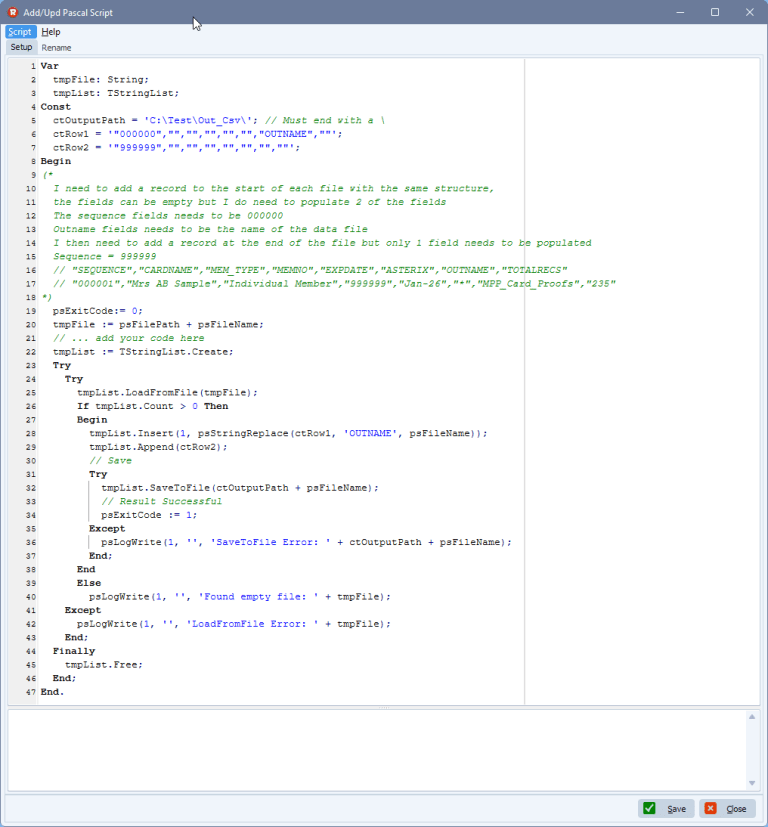Click the comment line starting '"000001","Mrs AB Sample"'
The width and height of the screenshot is (768, 827).
pyautogui.click(x=334, y=284)
